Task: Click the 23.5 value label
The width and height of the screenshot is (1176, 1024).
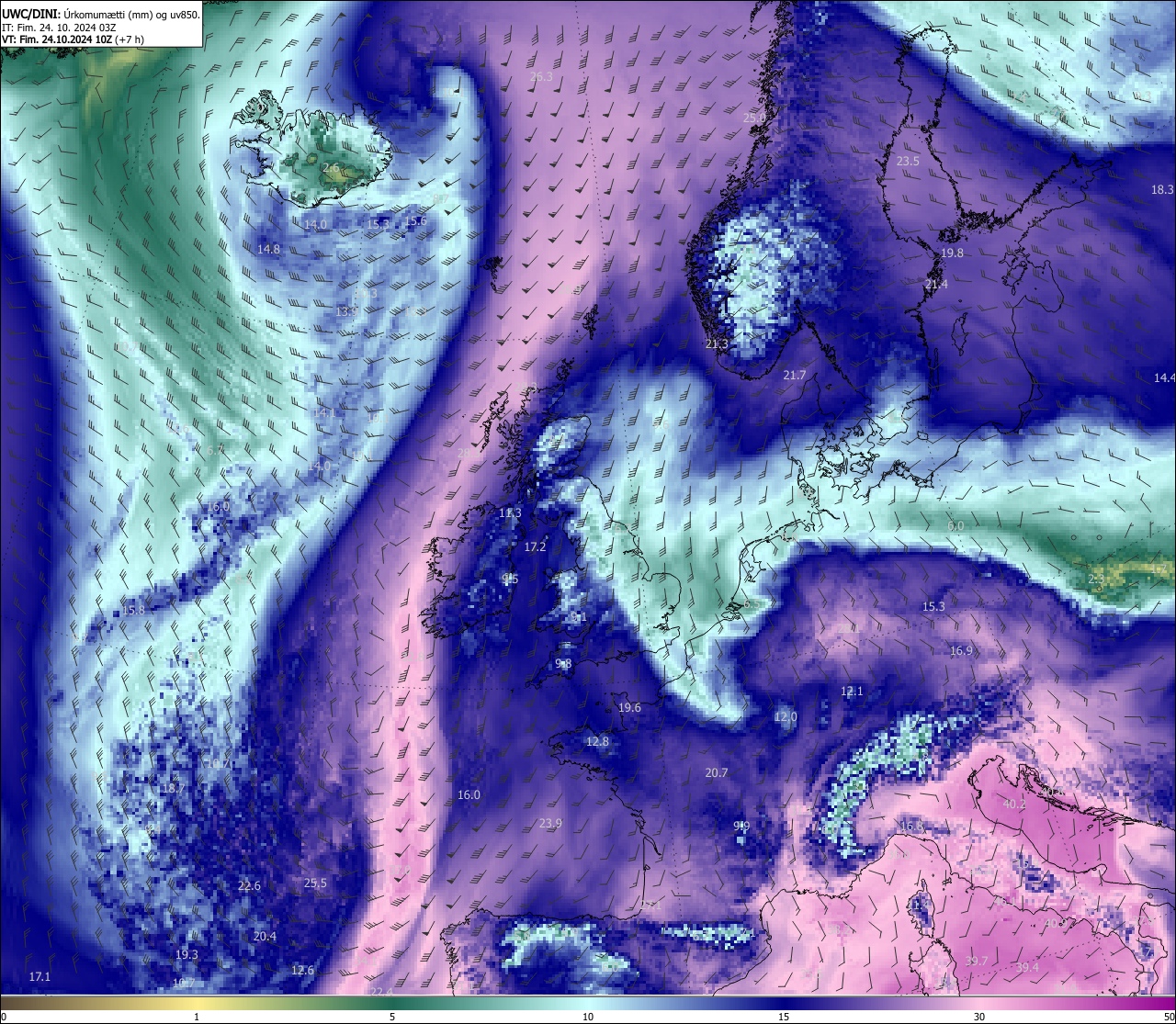Action: tap(908, 161)
